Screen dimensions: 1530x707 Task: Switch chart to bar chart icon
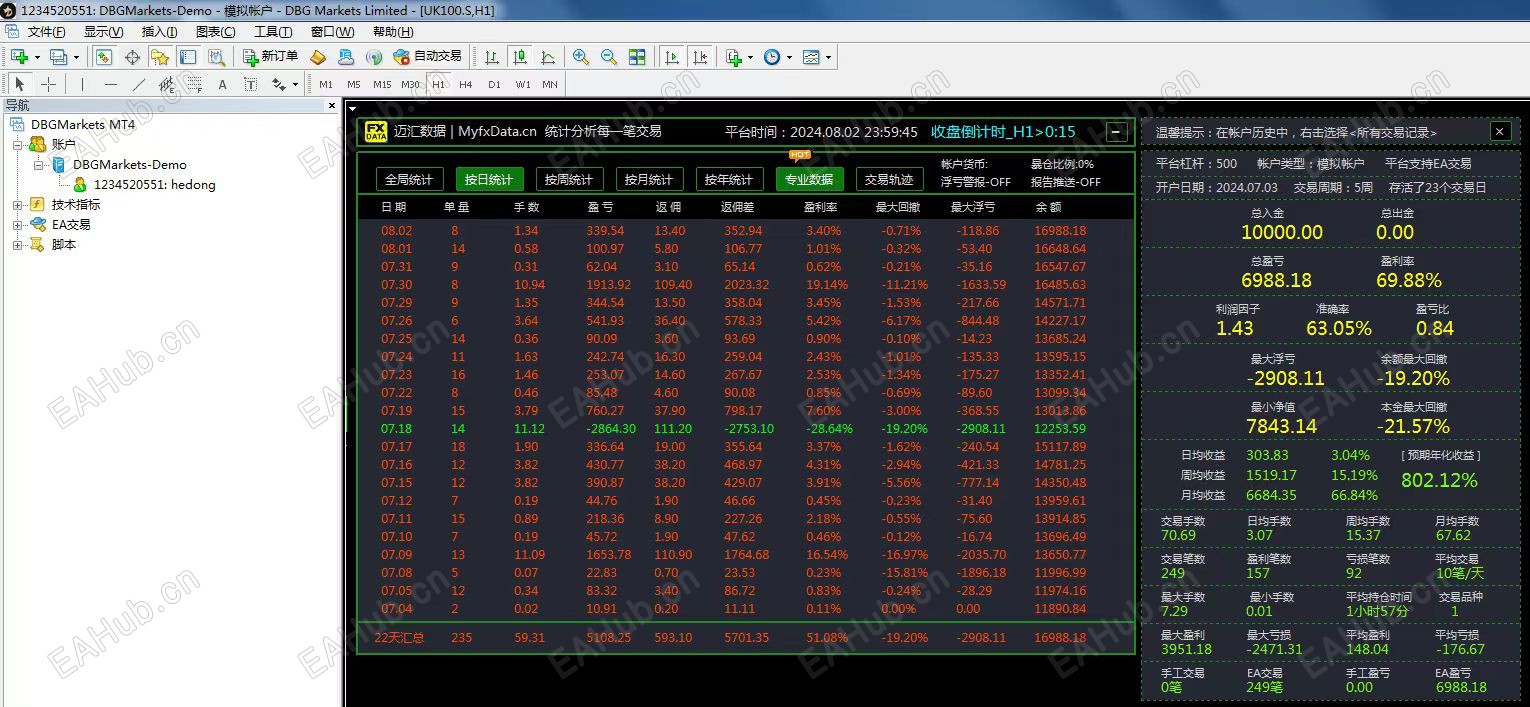(x=492, y=57)
